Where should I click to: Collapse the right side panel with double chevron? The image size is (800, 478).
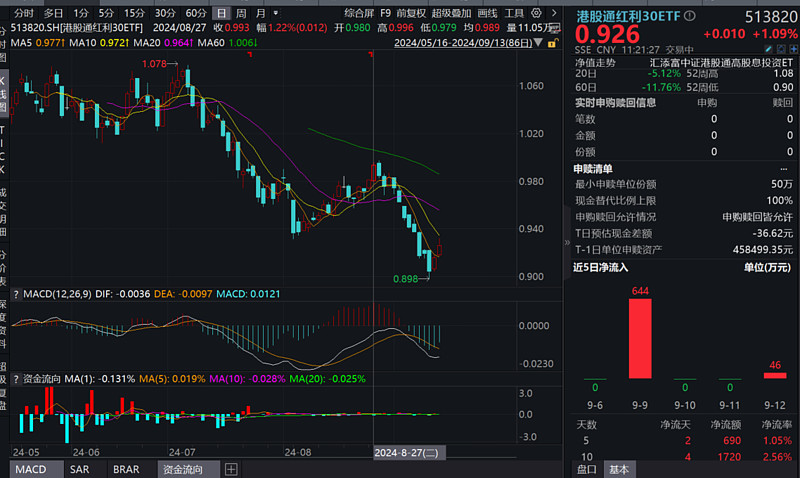point(567,242)
